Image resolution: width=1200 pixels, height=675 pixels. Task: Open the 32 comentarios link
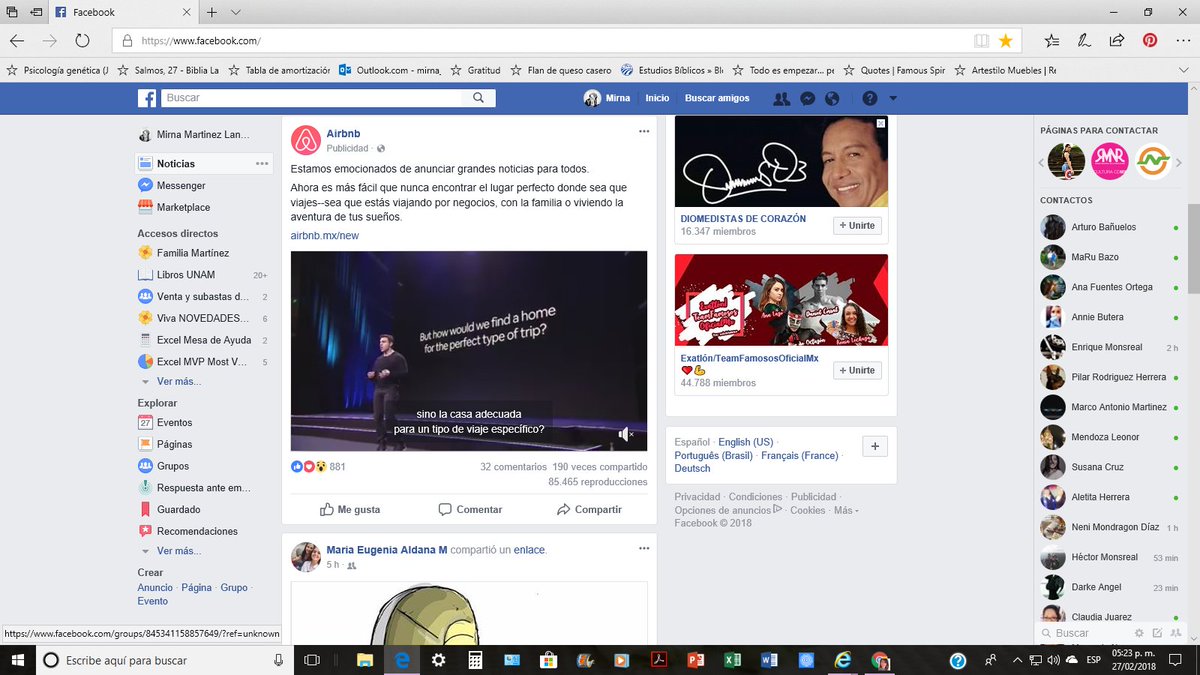(513, 467)
